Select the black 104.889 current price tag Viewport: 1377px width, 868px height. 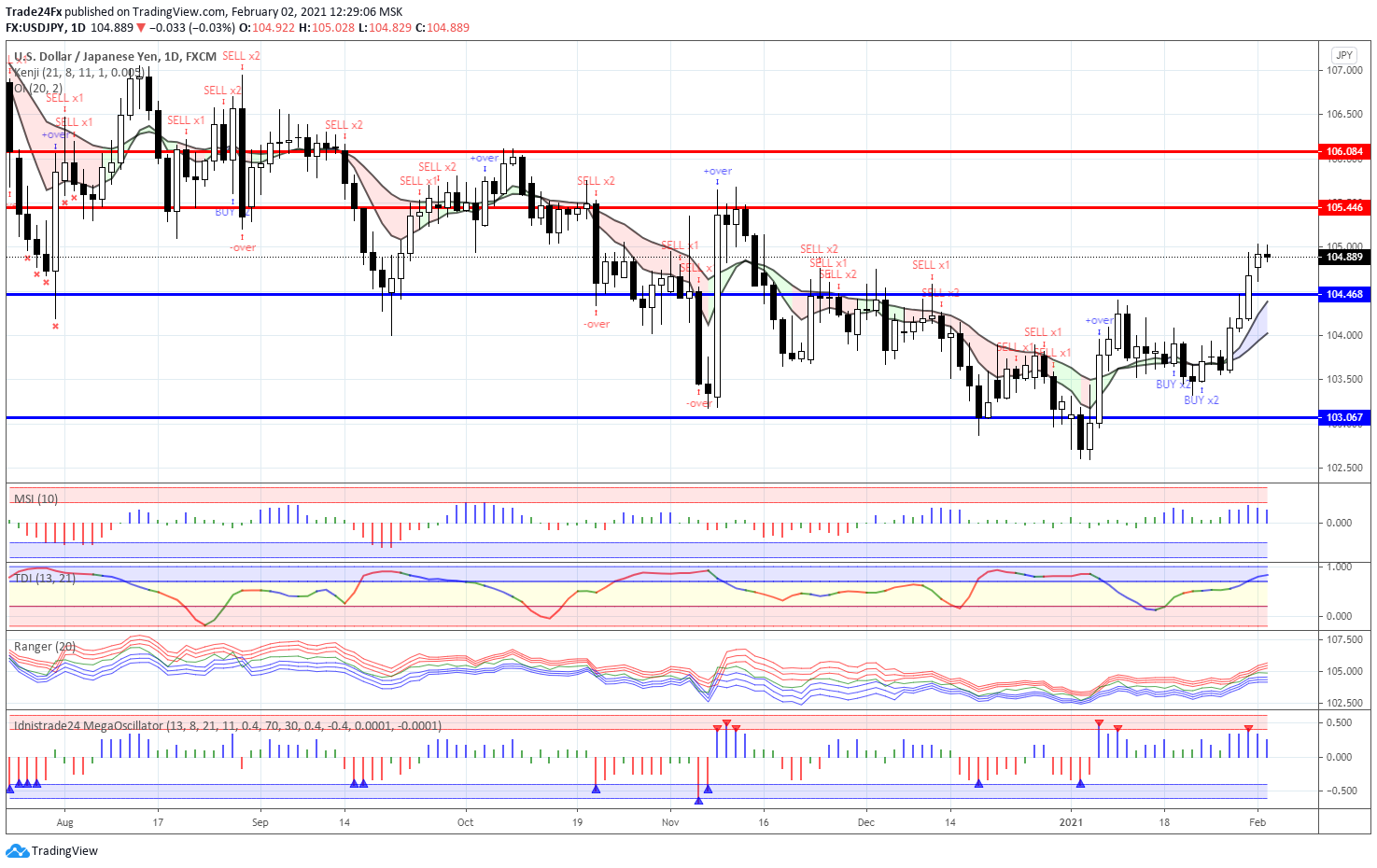[1344, 257]
